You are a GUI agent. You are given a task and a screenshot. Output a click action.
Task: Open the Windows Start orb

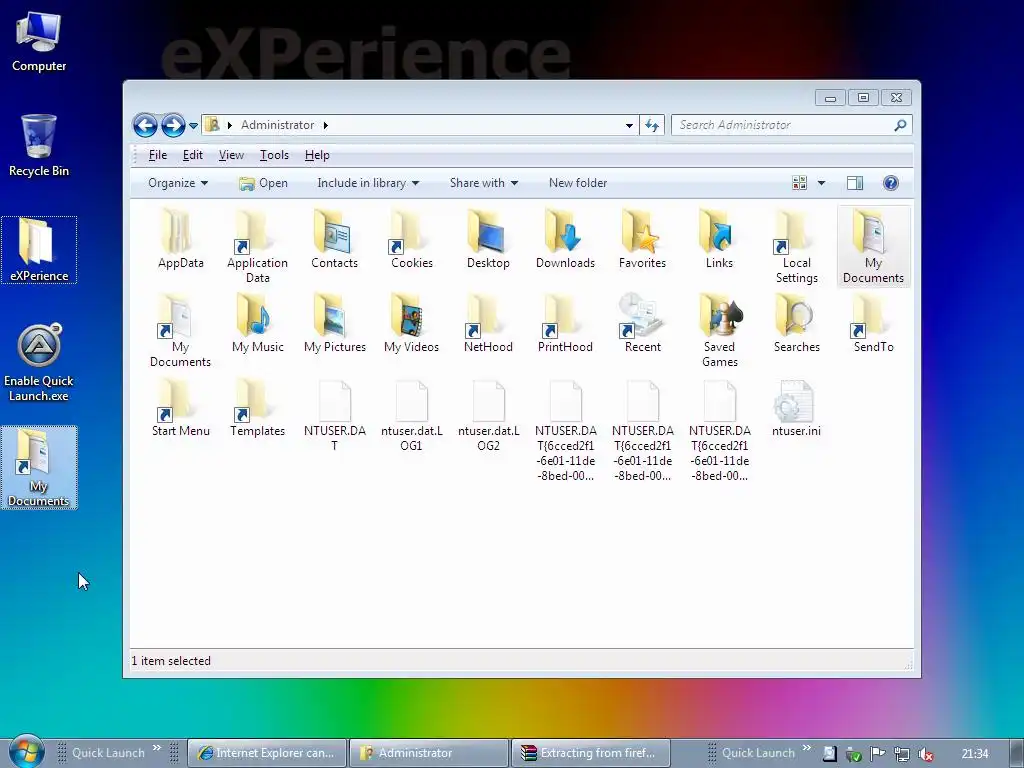pos(27,752)
